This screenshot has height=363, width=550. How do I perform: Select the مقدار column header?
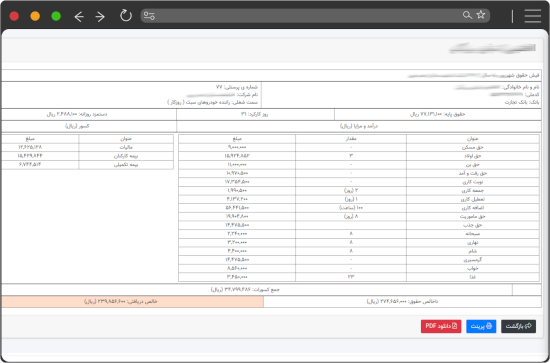point(351,139)
